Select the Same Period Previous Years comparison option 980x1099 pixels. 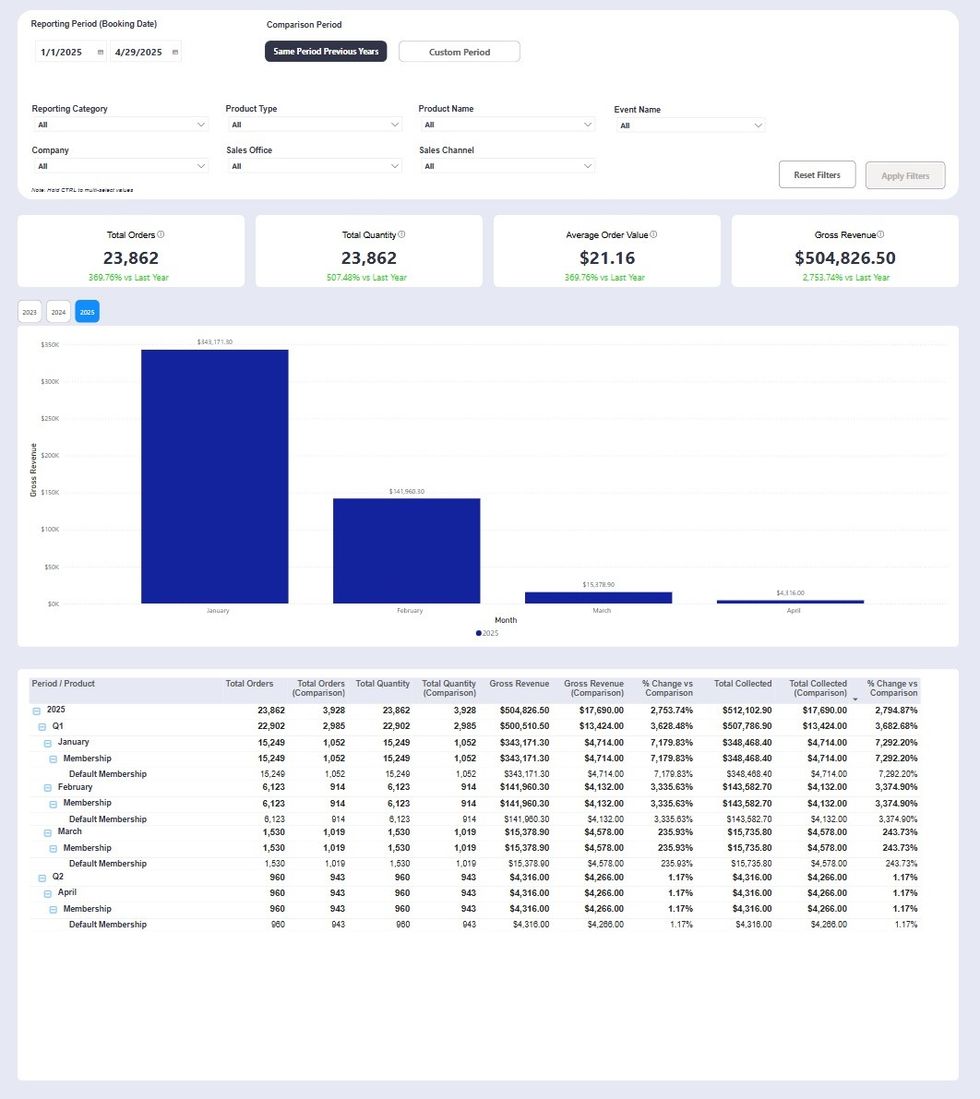(325, 51)
